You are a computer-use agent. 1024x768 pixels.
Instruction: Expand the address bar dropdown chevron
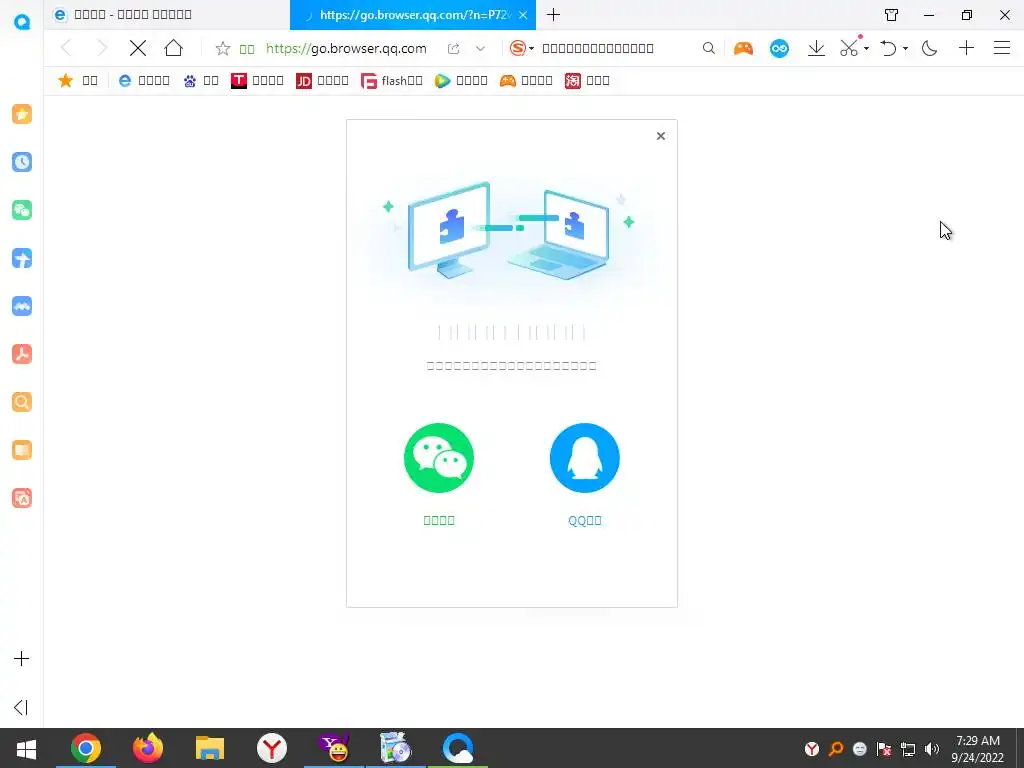point(481,48)
